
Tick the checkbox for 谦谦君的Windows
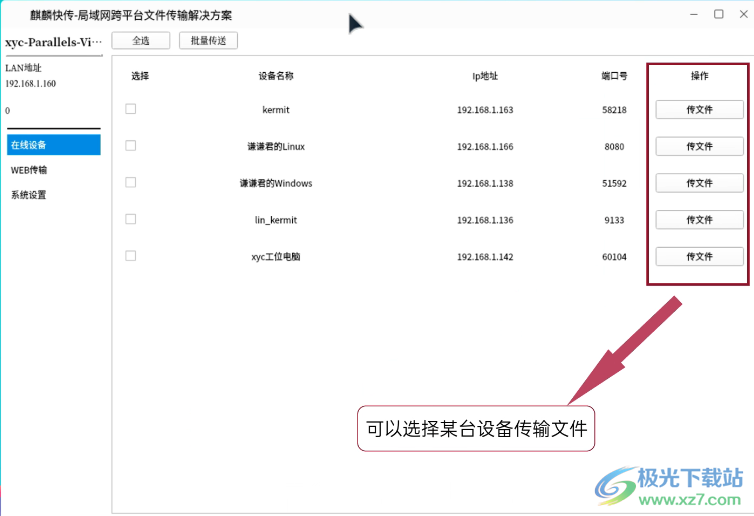click(x=130, y=182)
